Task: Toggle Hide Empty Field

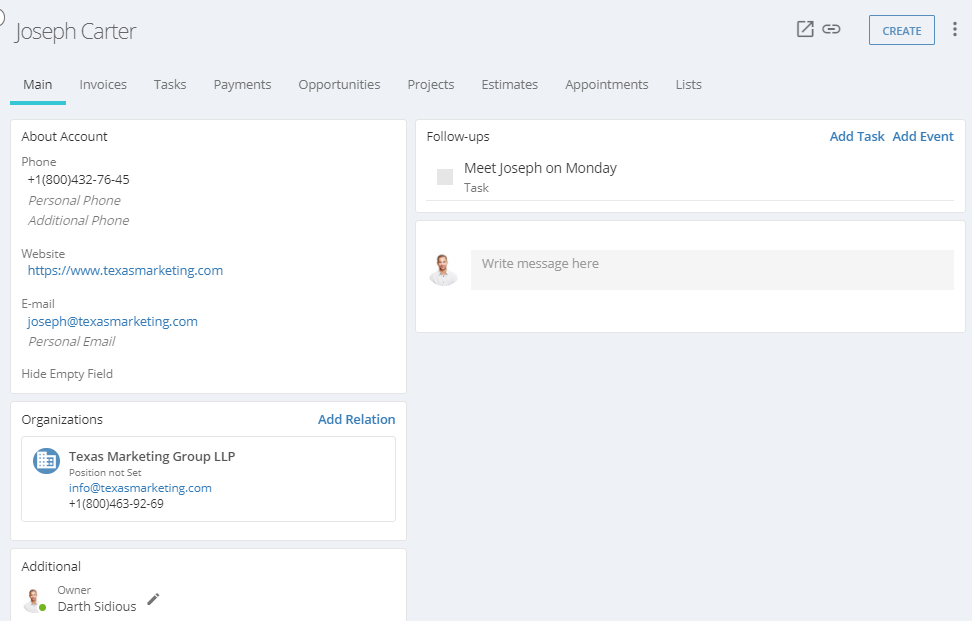Action: pyautogui.click(x=67, y=374)
